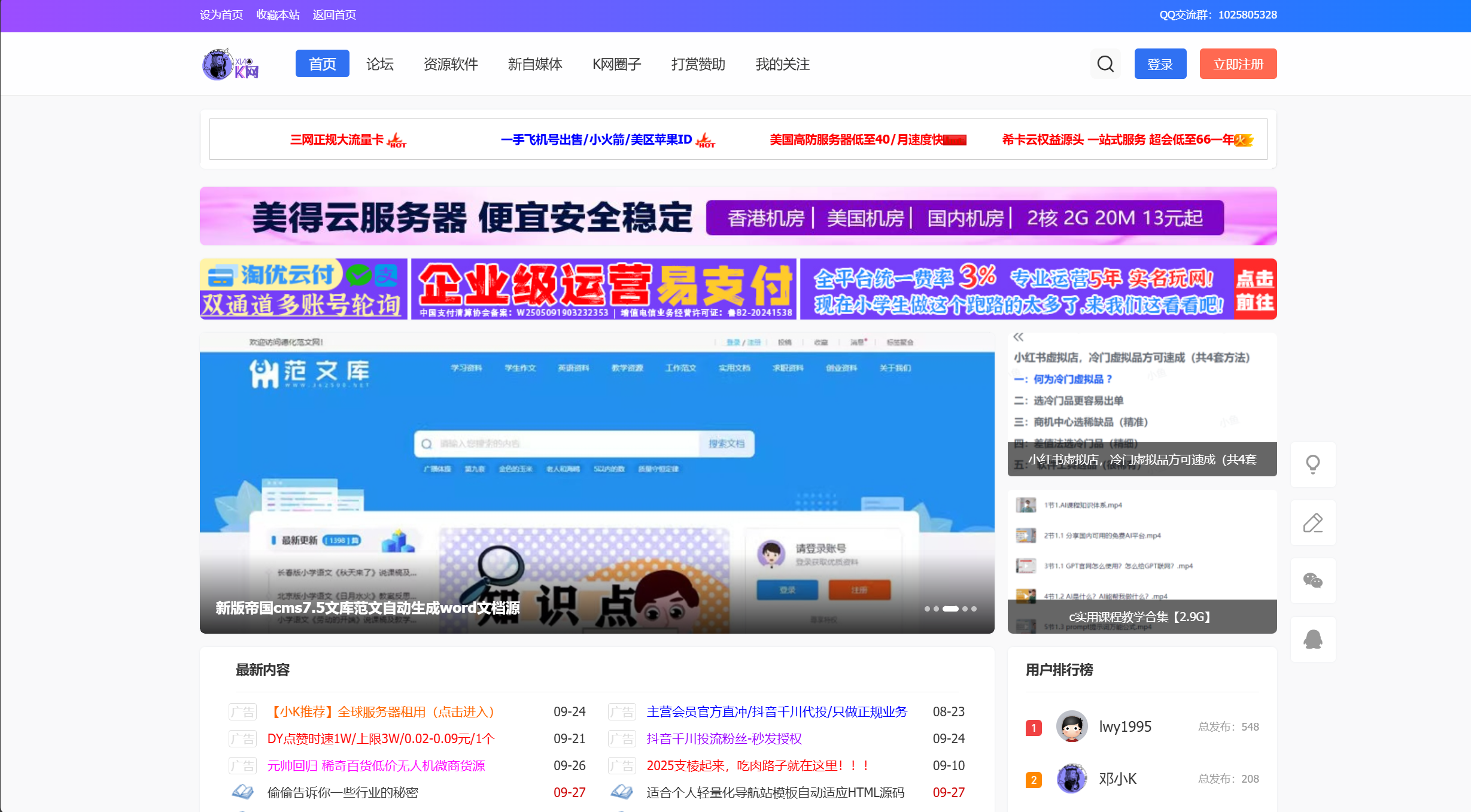Viewport: 1471px width, 812px height.
Task: Collapse the sidebar panel with the « chevron
Action: coord(1017,336)
